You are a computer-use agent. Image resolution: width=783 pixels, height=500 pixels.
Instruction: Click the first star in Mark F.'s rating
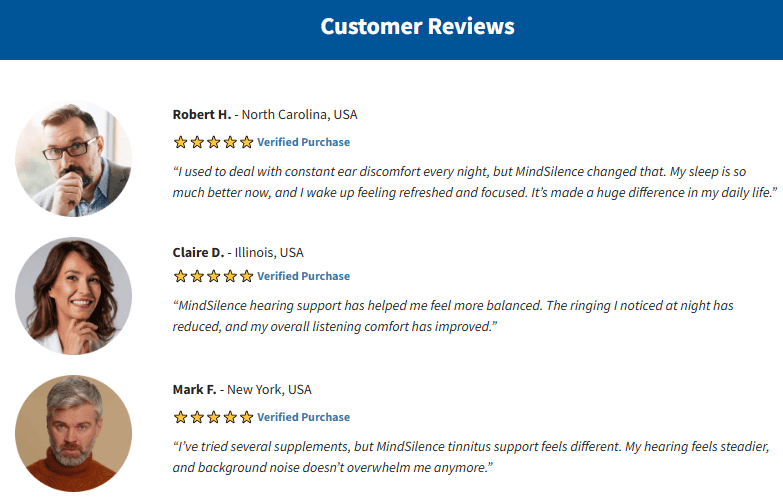180,417
